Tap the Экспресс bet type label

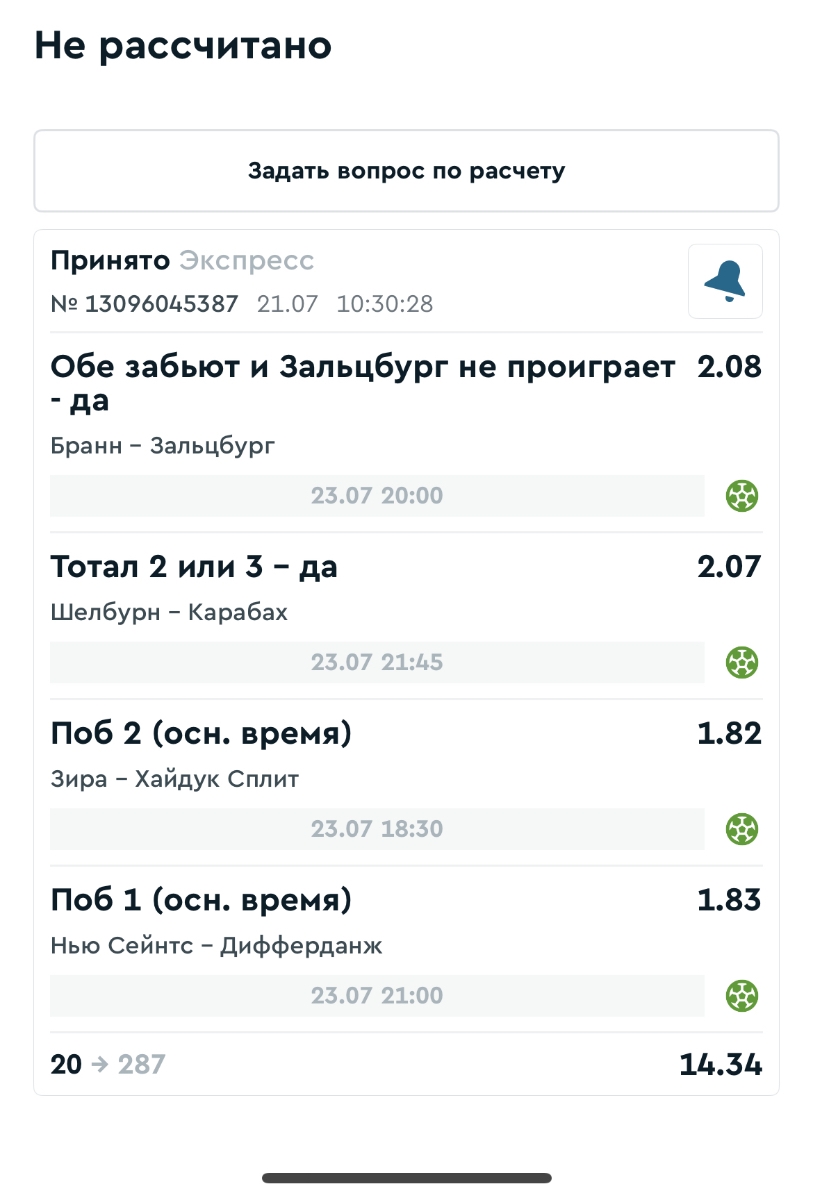247,262
